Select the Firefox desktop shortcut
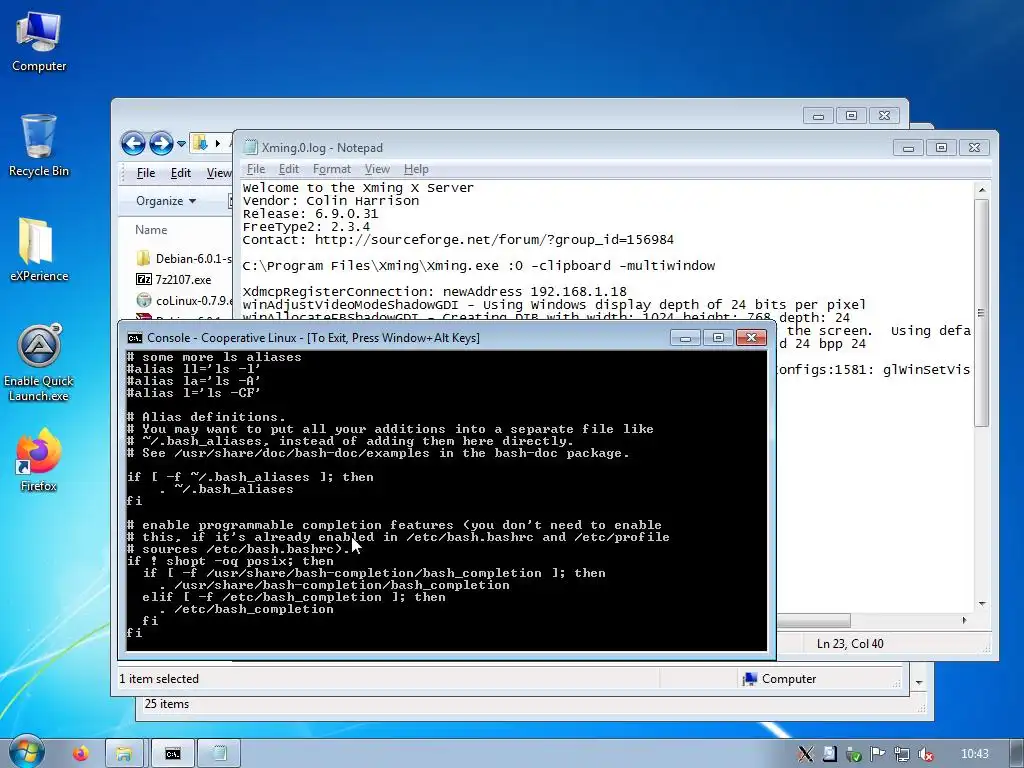 tap(39, 460)
